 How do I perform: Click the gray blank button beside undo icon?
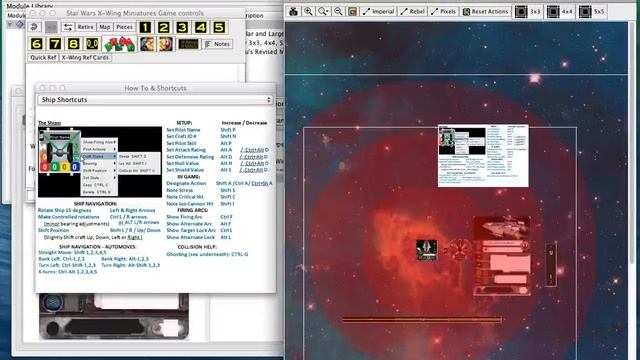tap(51, 27)
